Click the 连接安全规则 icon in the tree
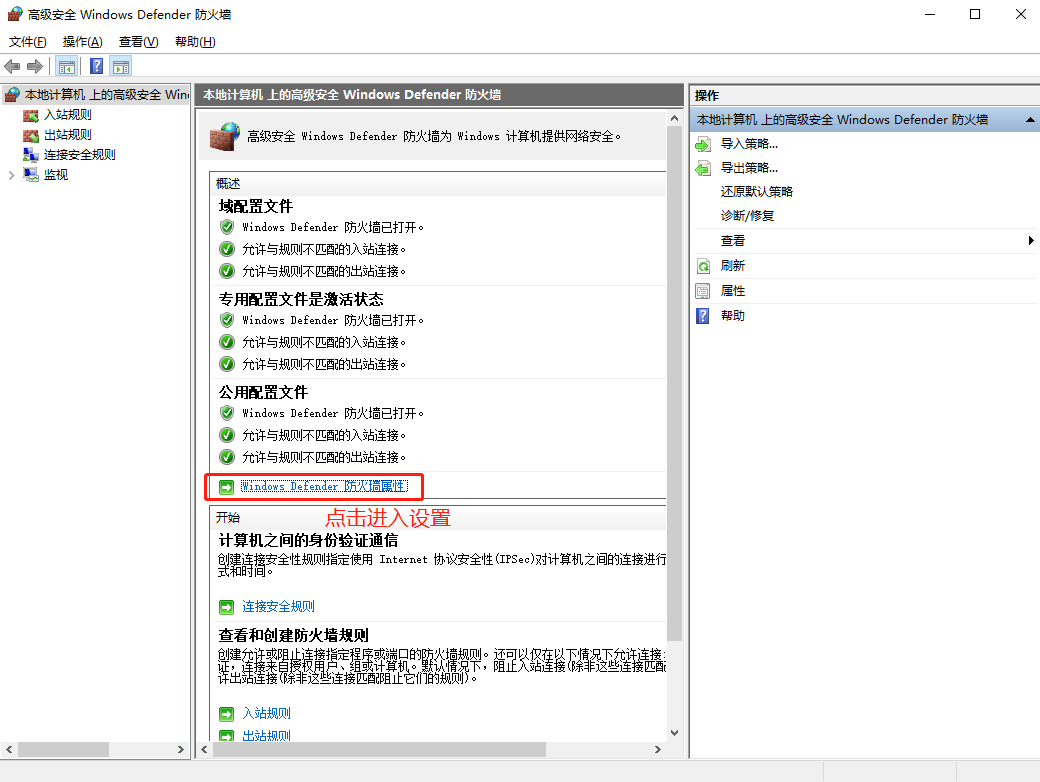This screenshot has width=1040, height=782. (31, 155)
